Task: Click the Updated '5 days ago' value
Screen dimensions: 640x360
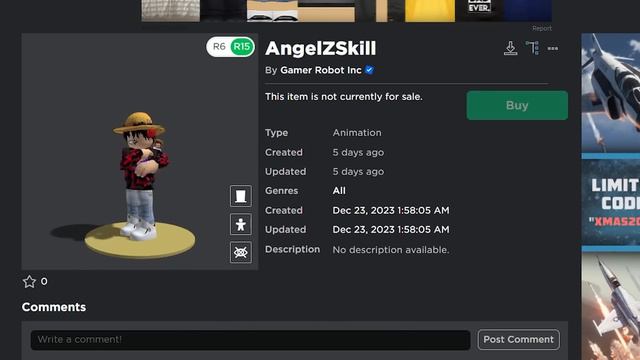Action: 358,171
